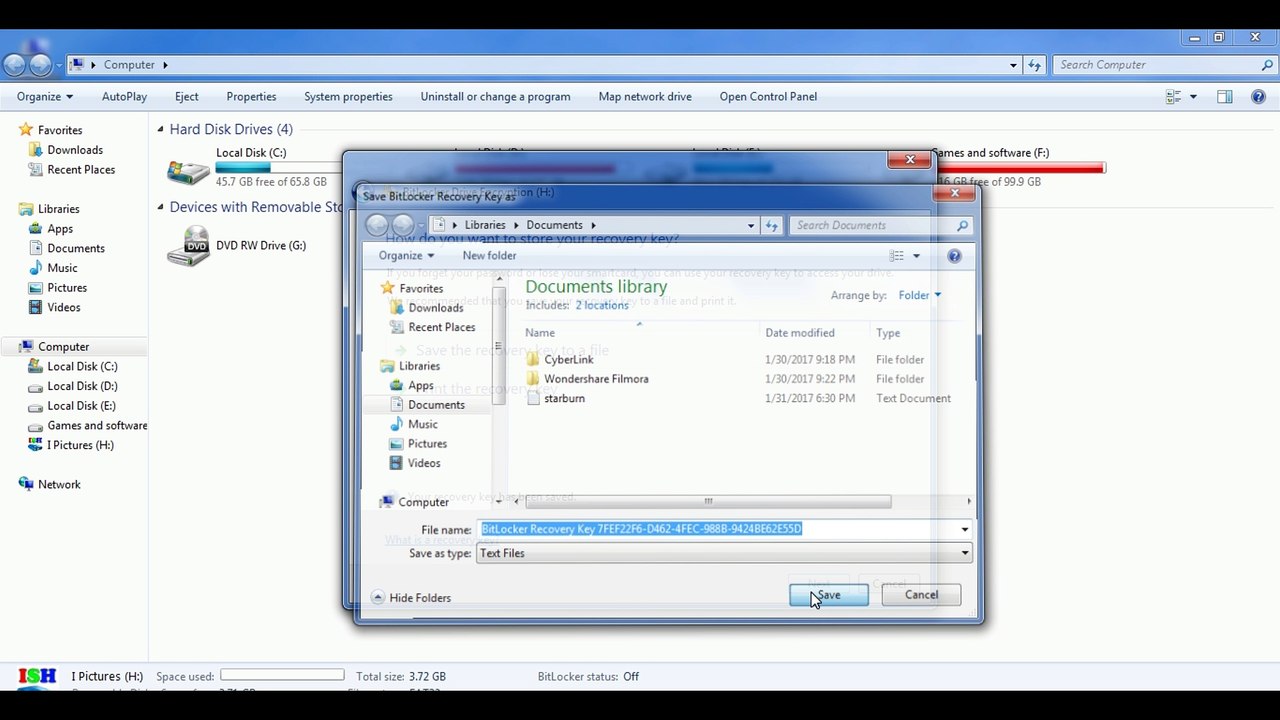
Task: Select starburn text document
Action: coord(564,398)
